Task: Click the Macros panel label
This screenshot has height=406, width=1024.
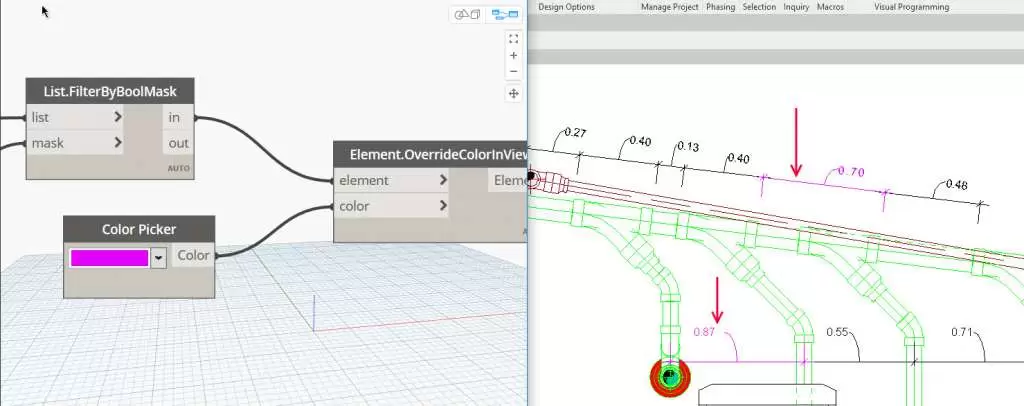Action: tap(829, 7)
